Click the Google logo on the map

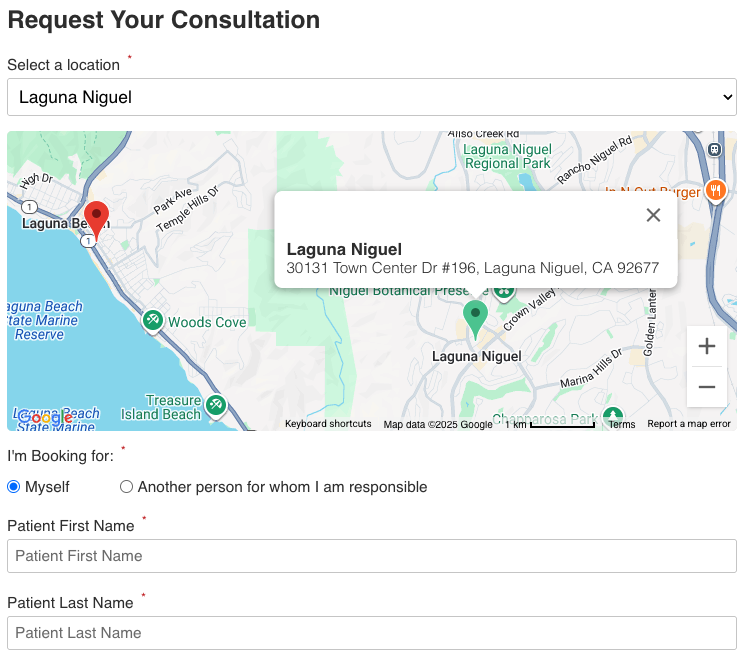[x=45, y=418]
